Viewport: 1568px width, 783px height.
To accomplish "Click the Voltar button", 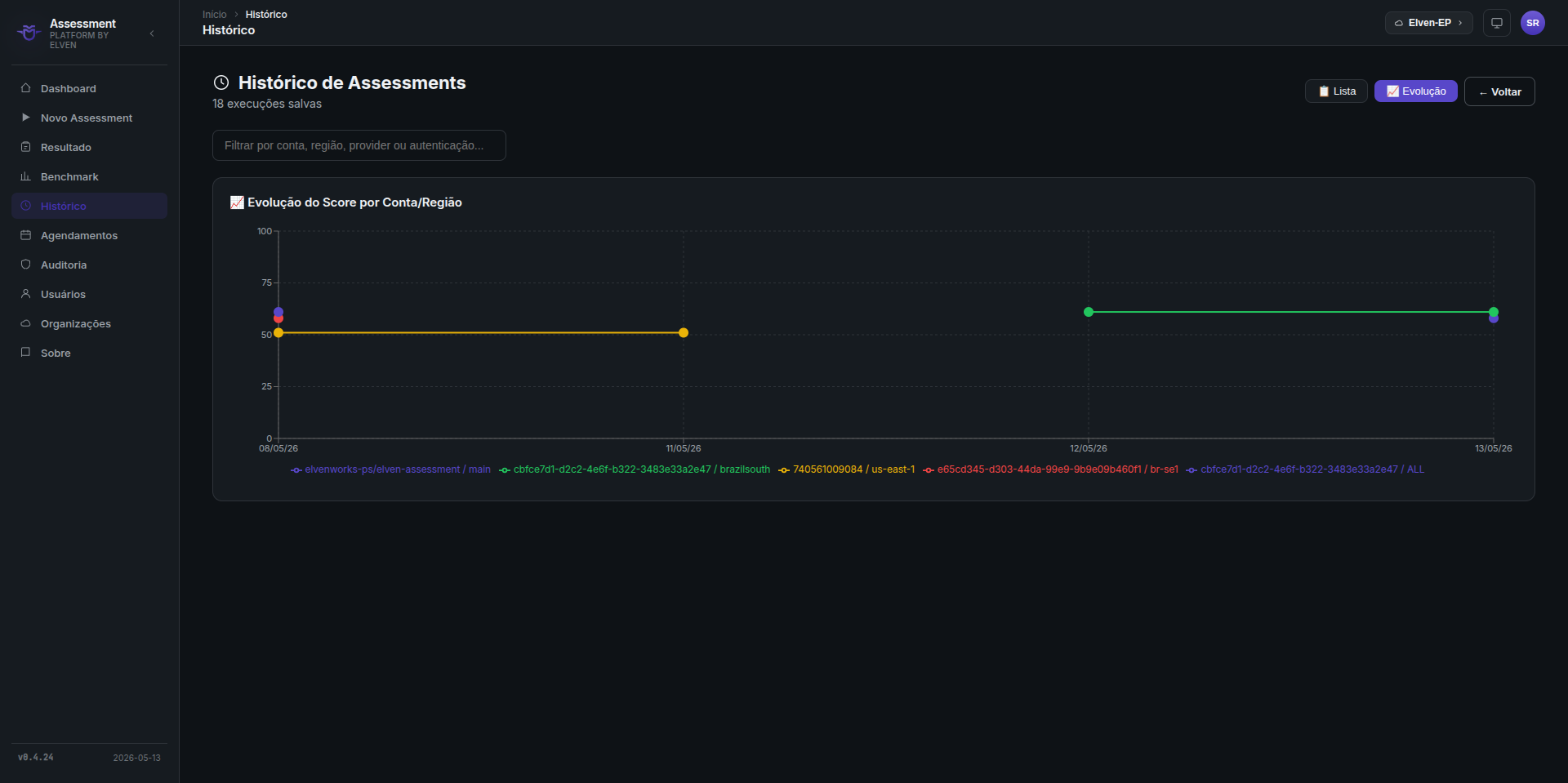I will tap(1499, 91).
